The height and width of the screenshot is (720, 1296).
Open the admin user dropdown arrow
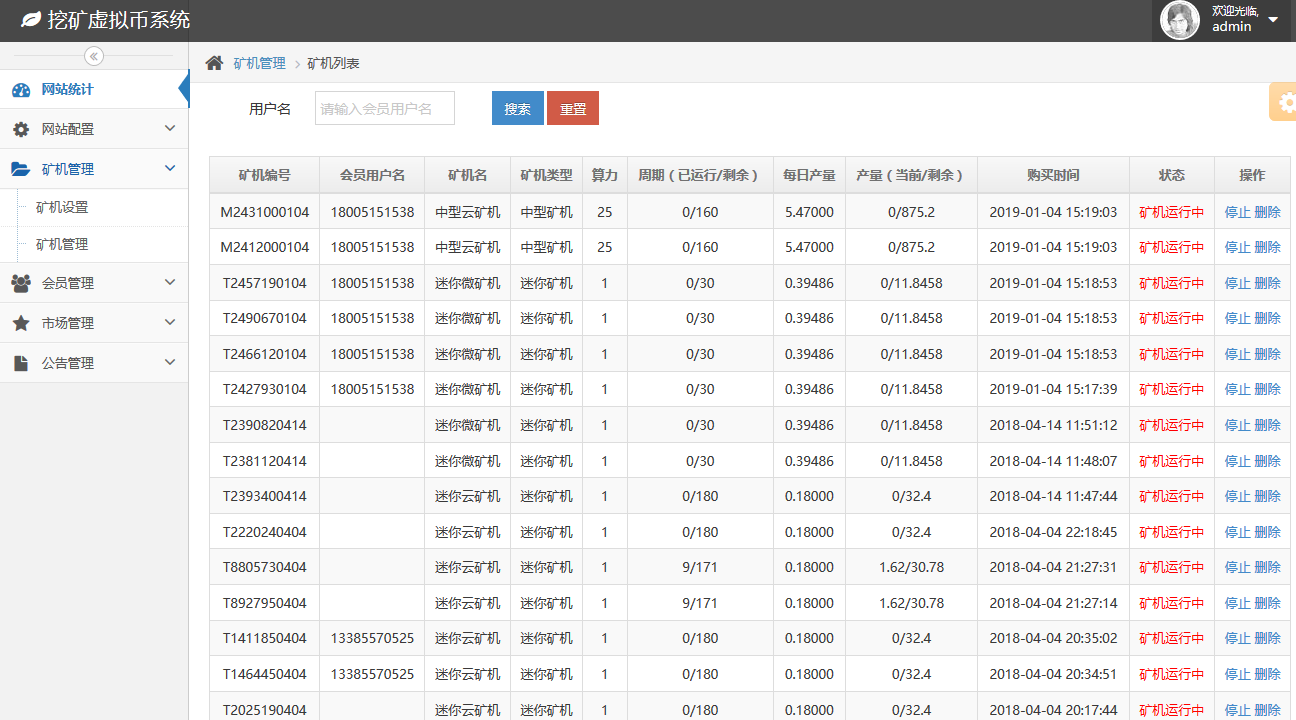(x=1273, y=20)
